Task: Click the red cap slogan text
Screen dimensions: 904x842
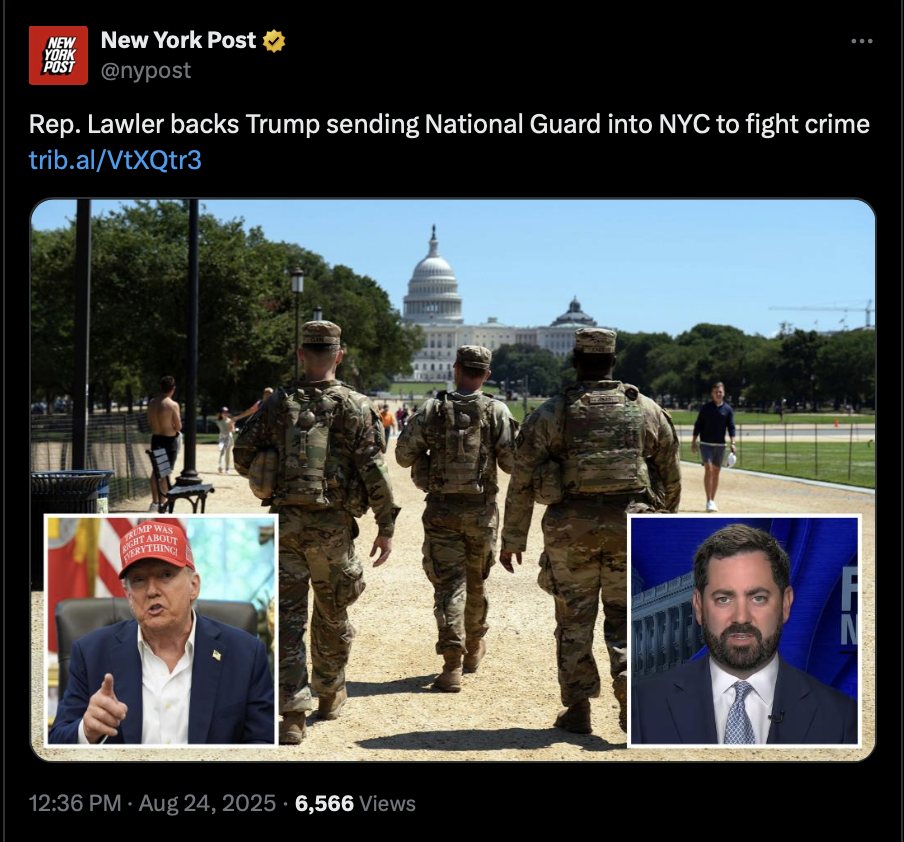Action: coord(150,539)
